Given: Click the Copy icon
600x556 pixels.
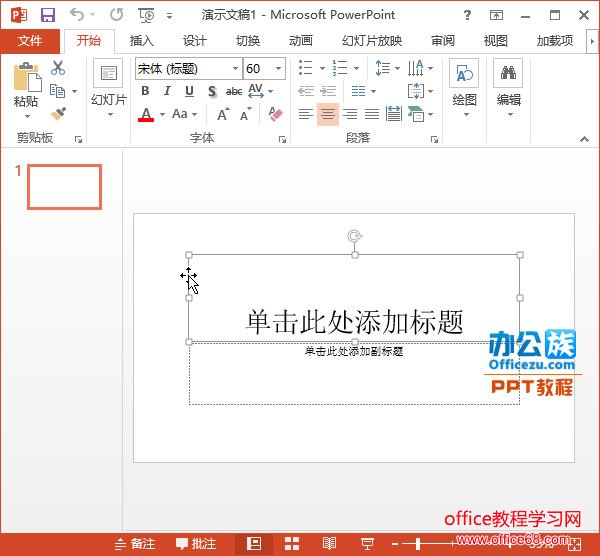Looking at the screenshot, I should pos(57,91).
